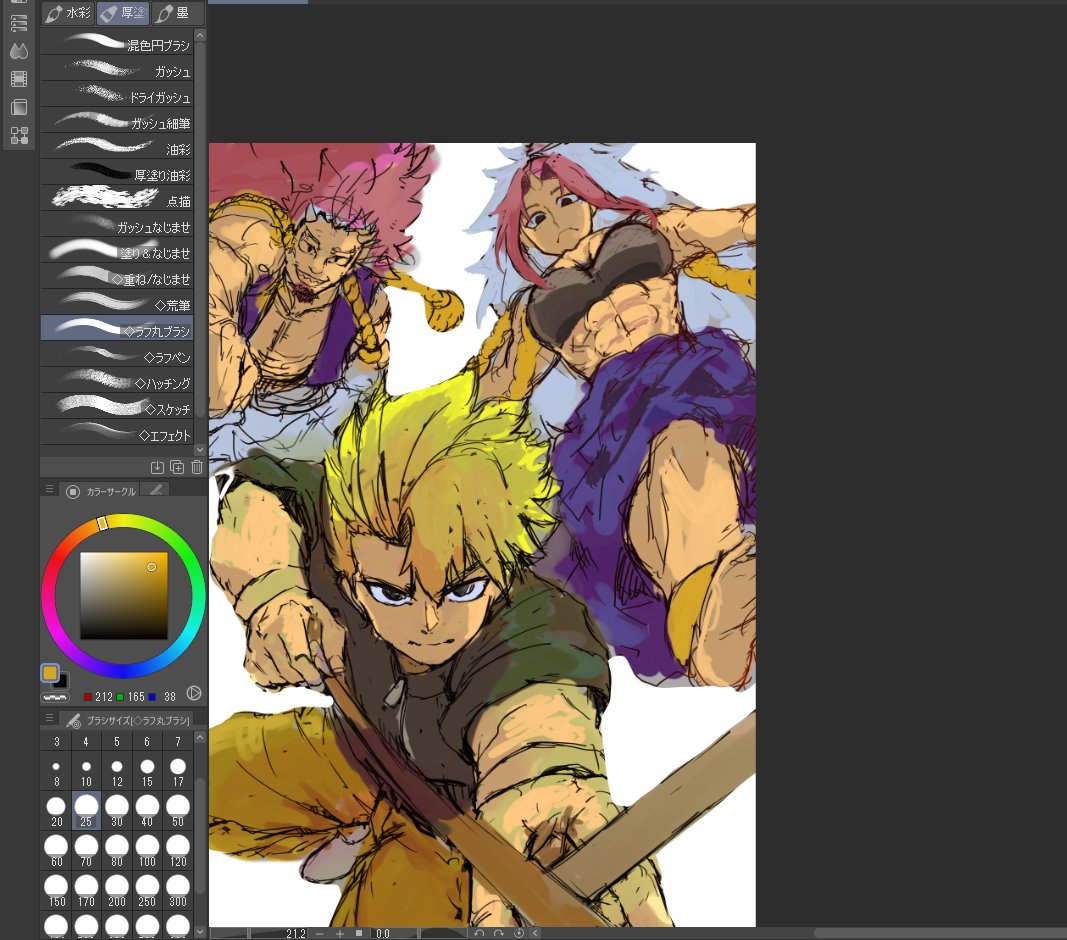The height and width of the screenshot is (940, 1067).
Task: Pick the ガッシュ細筆 brush preset
Action: point(117,120)
